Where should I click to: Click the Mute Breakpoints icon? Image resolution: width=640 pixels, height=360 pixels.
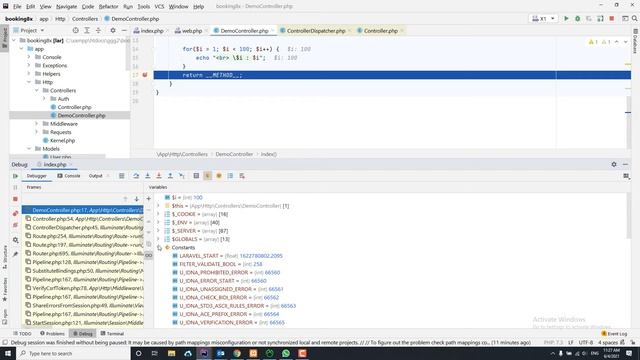[16, 225]
